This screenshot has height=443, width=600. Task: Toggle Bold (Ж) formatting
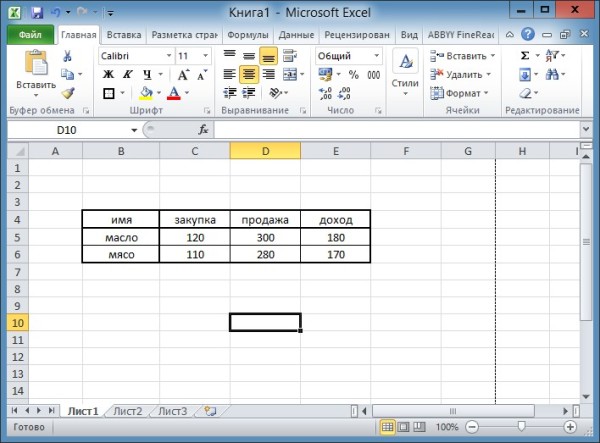point(109,74)
